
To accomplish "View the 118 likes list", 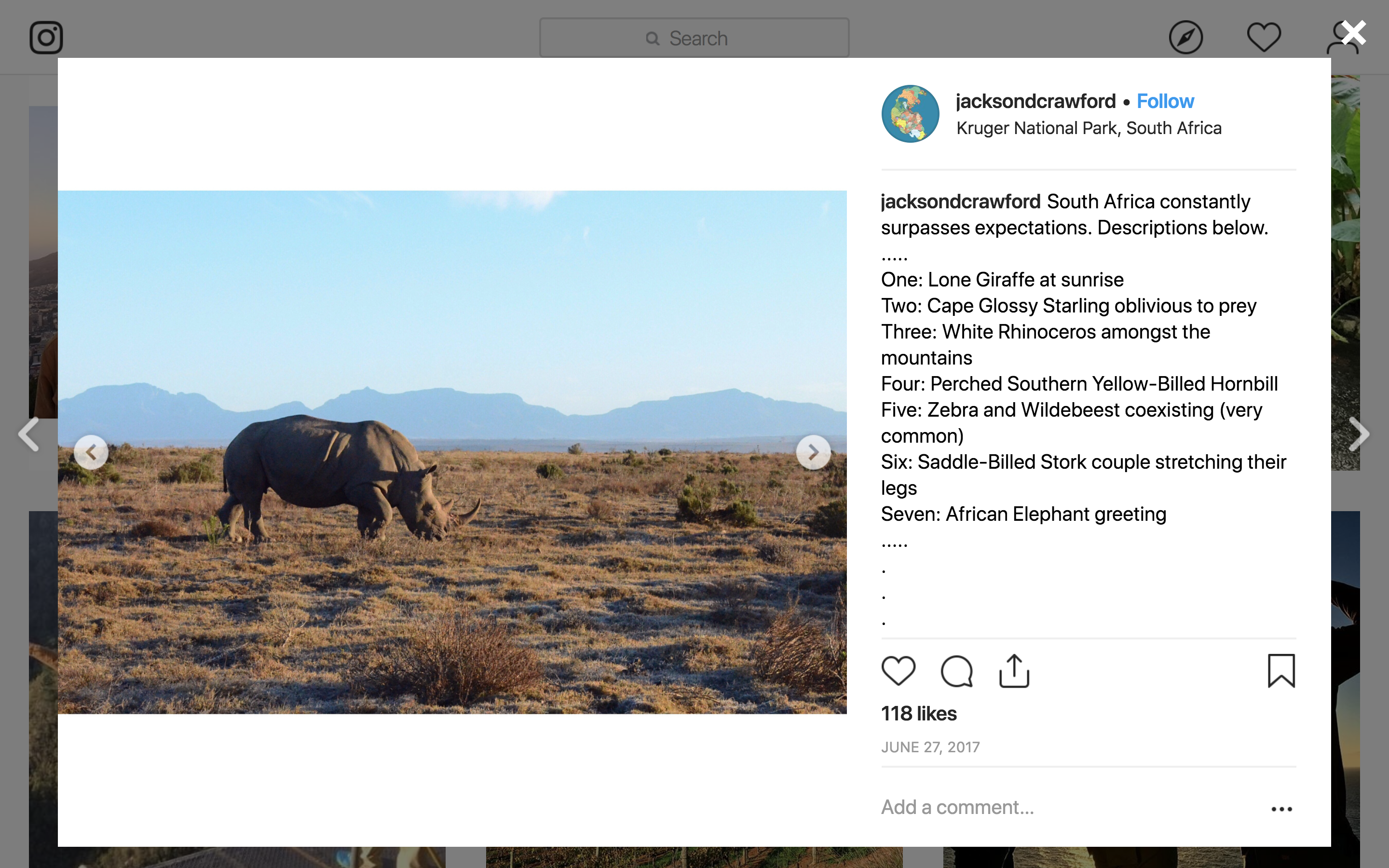I will point(918,714).
